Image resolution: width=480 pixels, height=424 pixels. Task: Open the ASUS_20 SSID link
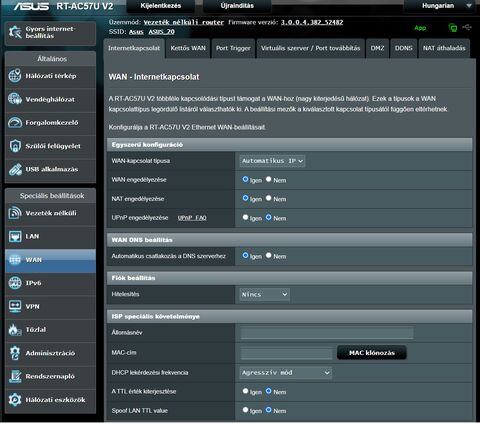point(162,32)
